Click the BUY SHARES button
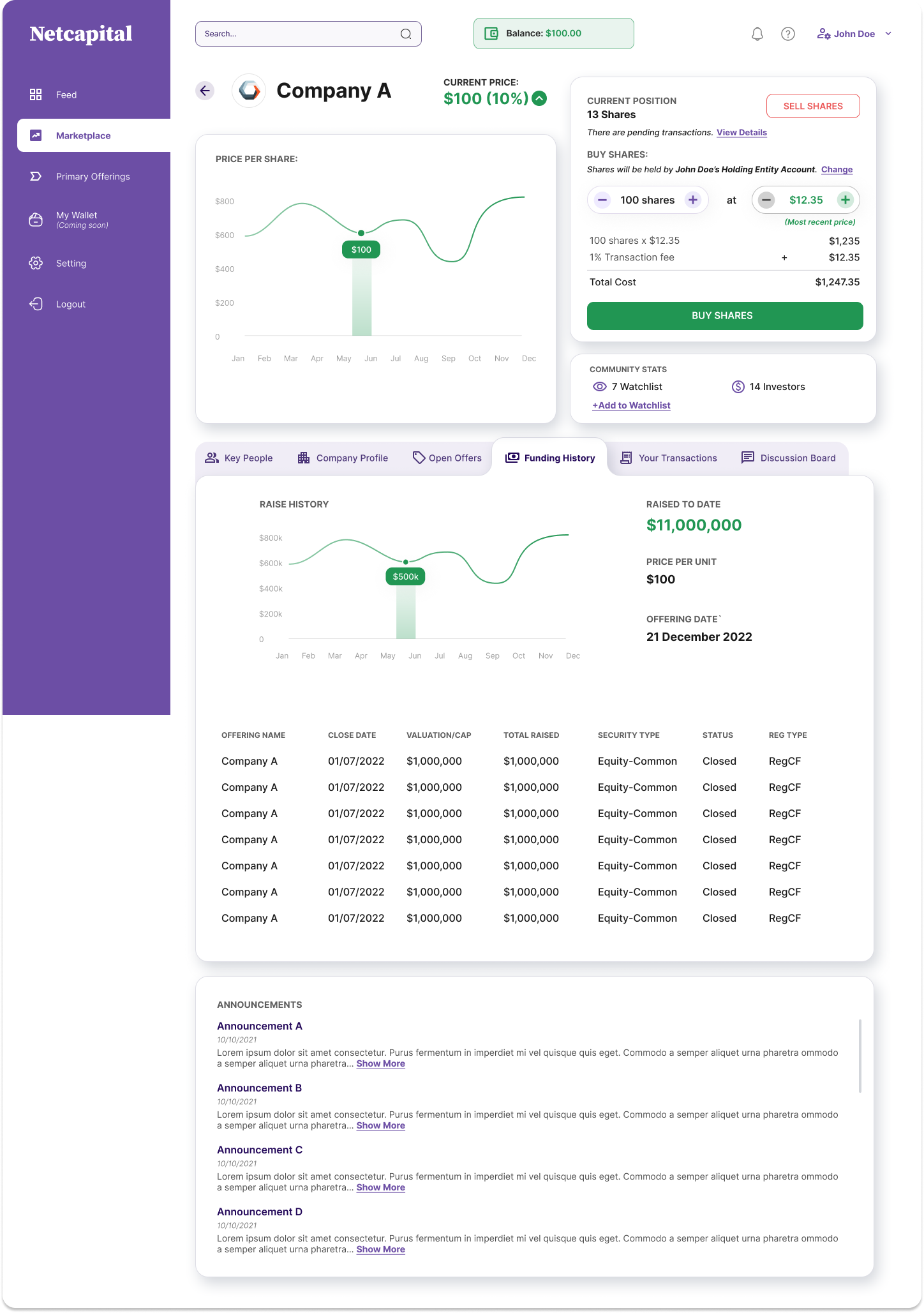The height and width of the screenshot is (1313, 924). [x=725, y=315]
